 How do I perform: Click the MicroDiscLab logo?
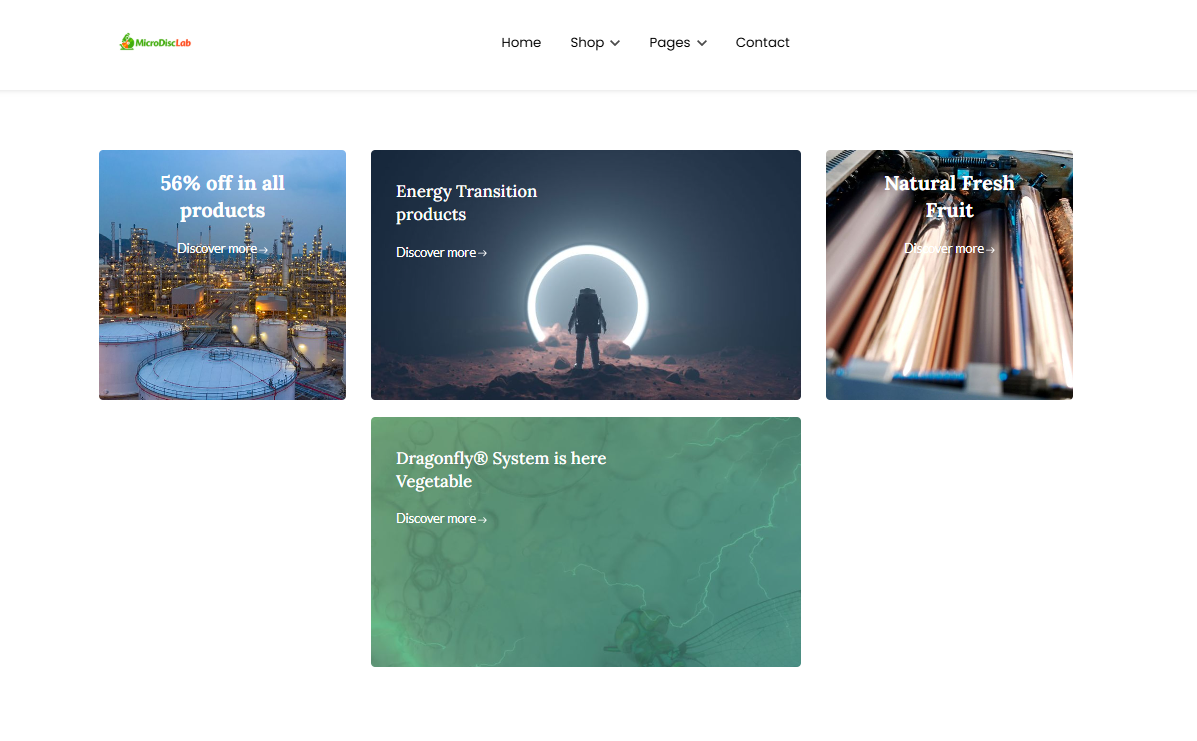(x=155, y=42)
